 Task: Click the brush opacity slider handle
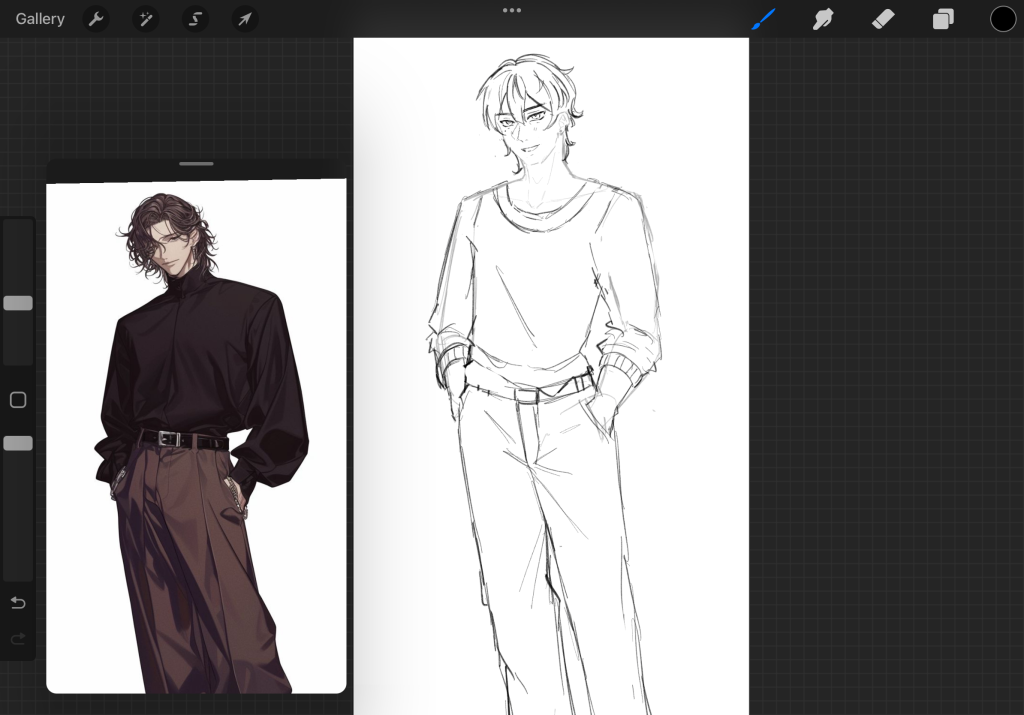(x=18, y=443)
